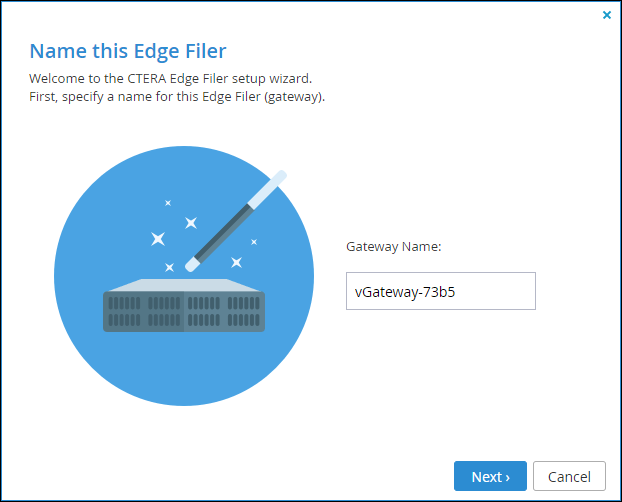The width and height of the screenshot is (622, 502).
Task: Click the Gateway Name label
Action: click(394, 247)
